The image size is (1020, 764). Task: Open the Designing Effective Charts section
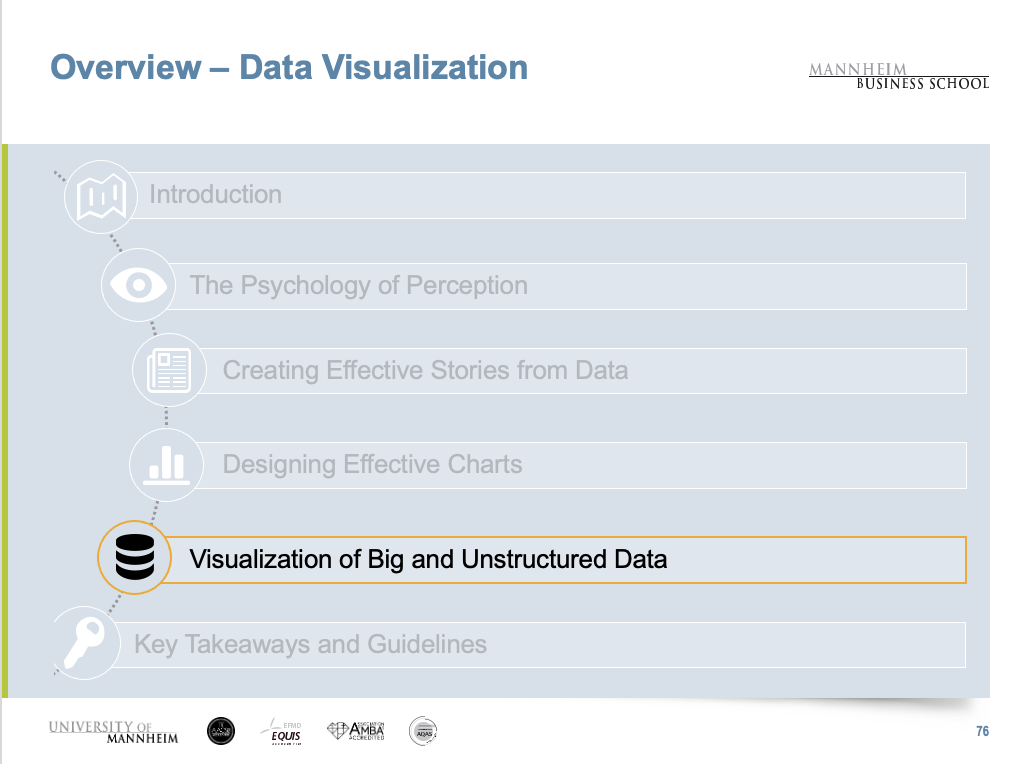click(590, 465)
